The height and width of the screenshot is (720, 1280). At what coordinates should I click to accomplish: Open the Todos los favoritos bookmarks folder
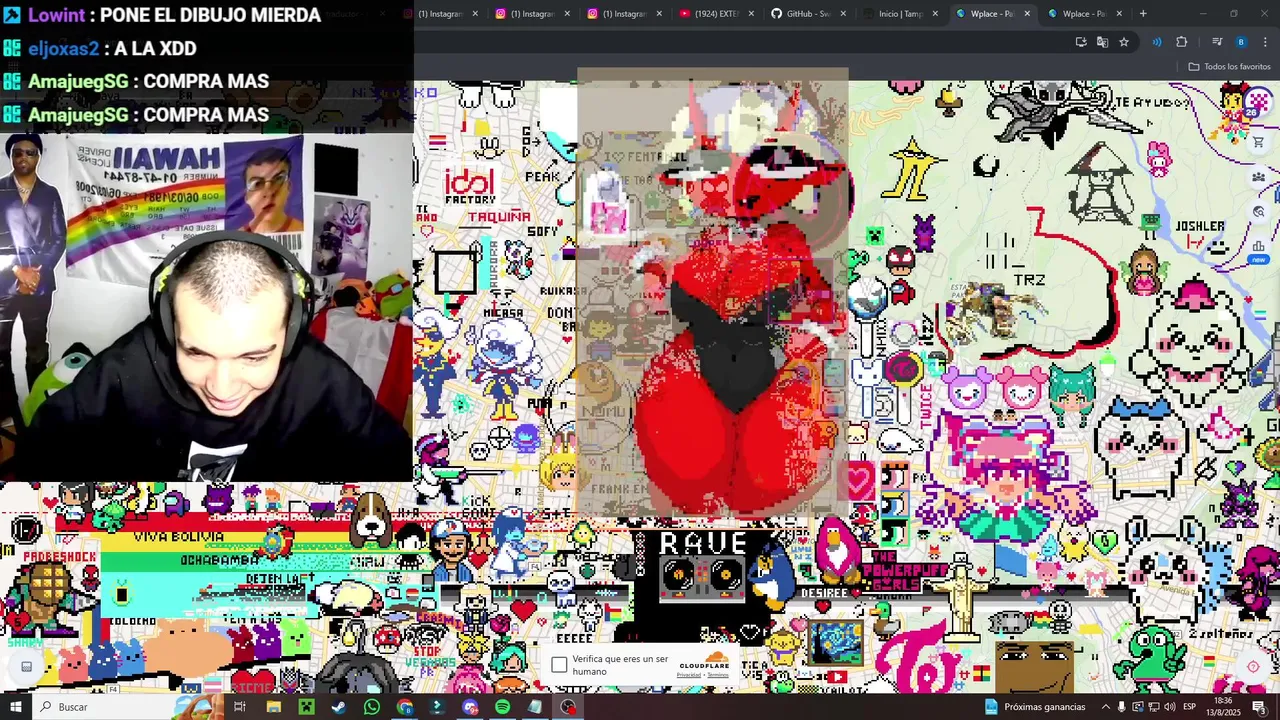pyautogui.click(x=1229, y=67)
